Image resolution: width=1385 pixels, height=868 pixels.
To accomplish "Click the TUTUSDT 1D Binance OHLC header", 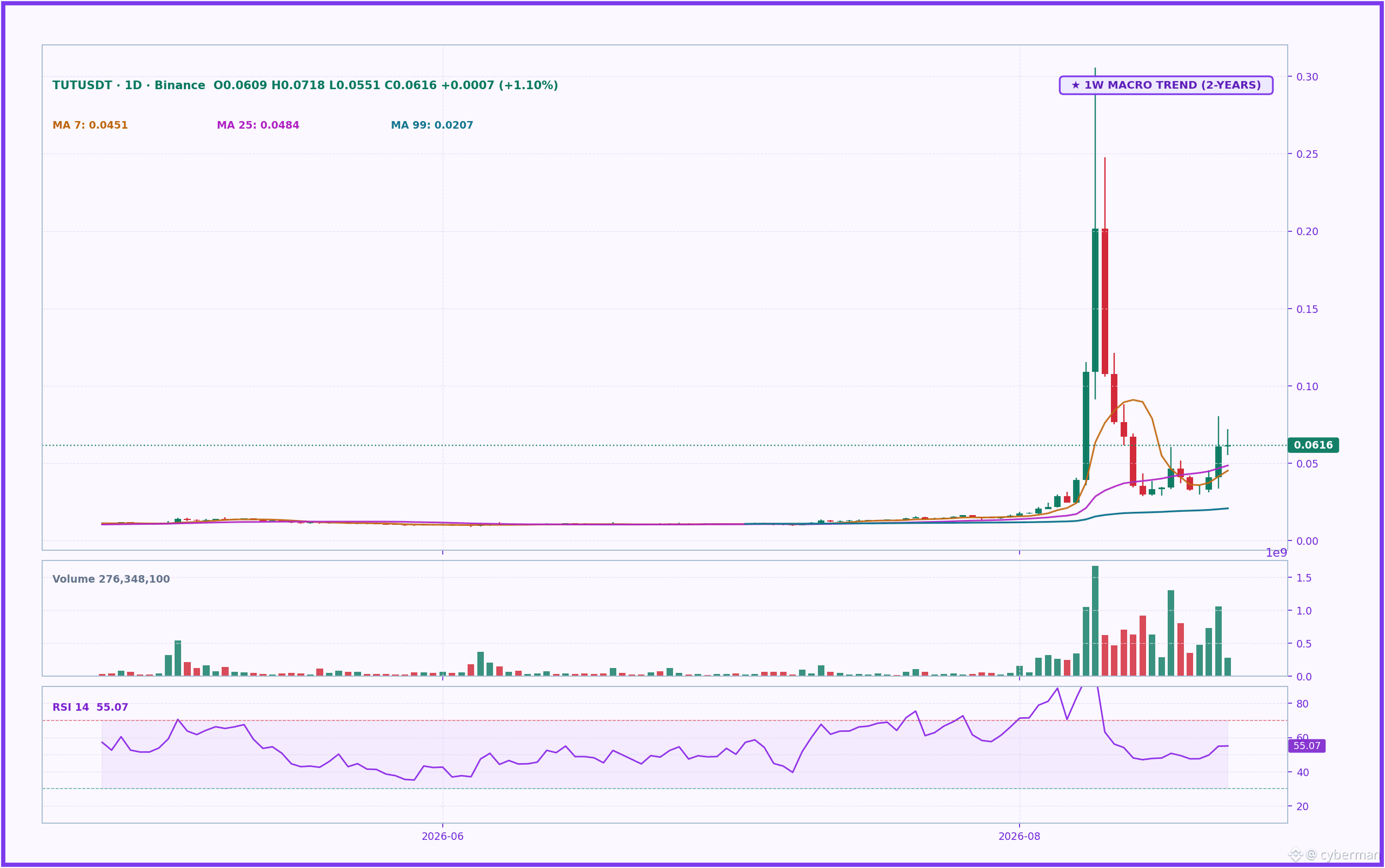I will [x=305, y=85].
